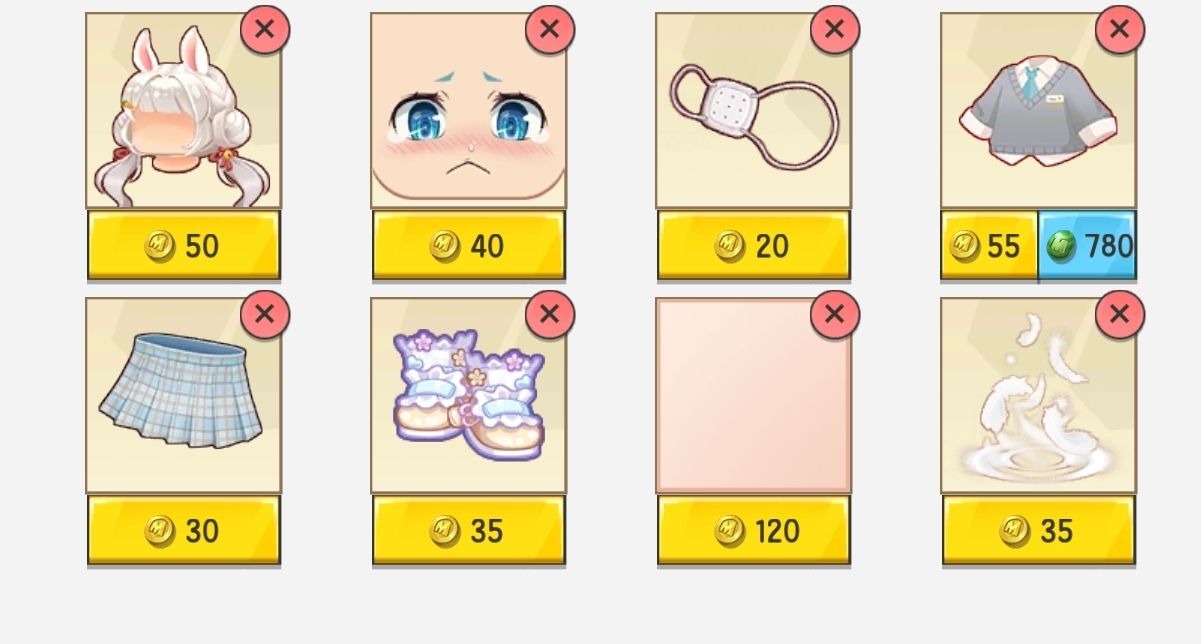The image size is (1201, 644).
Task: Select the plaid pleated skirt item
Action: 183,395
